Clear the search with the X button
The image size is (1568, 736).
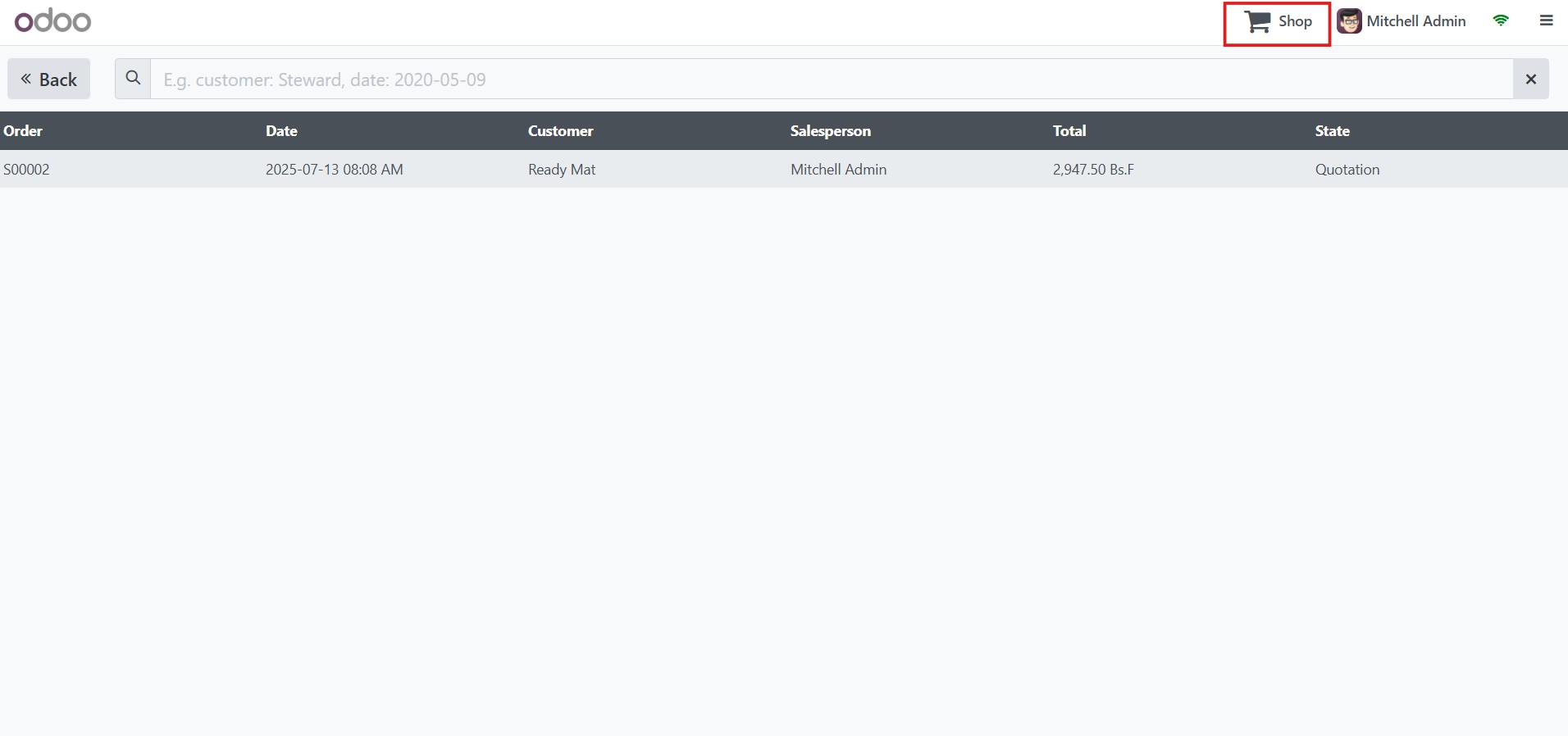tap(1530, 80)
